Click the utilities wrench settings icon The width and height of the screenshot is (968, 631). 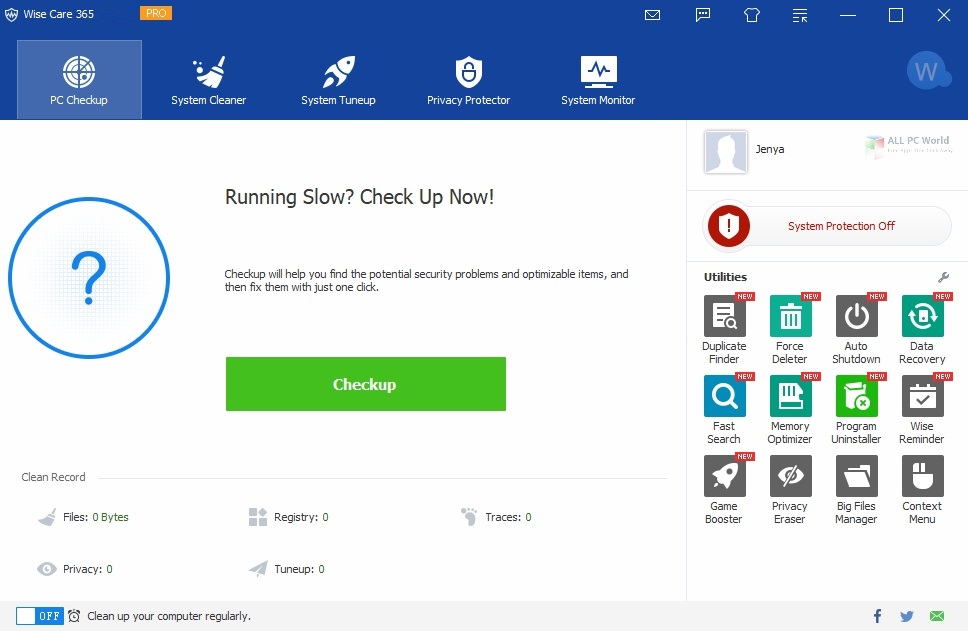tap(943, 277)
